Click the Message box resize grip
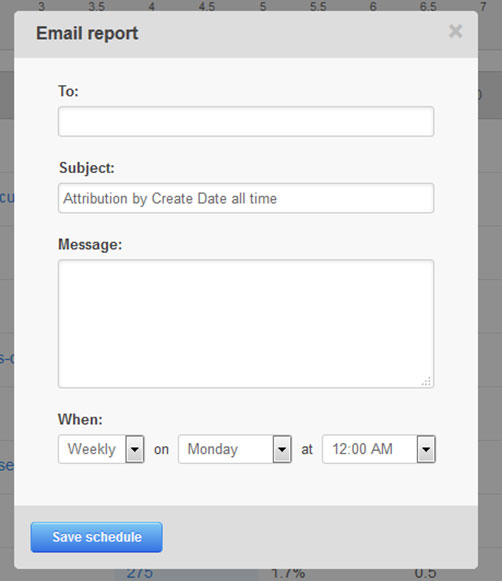Viewport: 502px width, 581px height. (426, 381)
